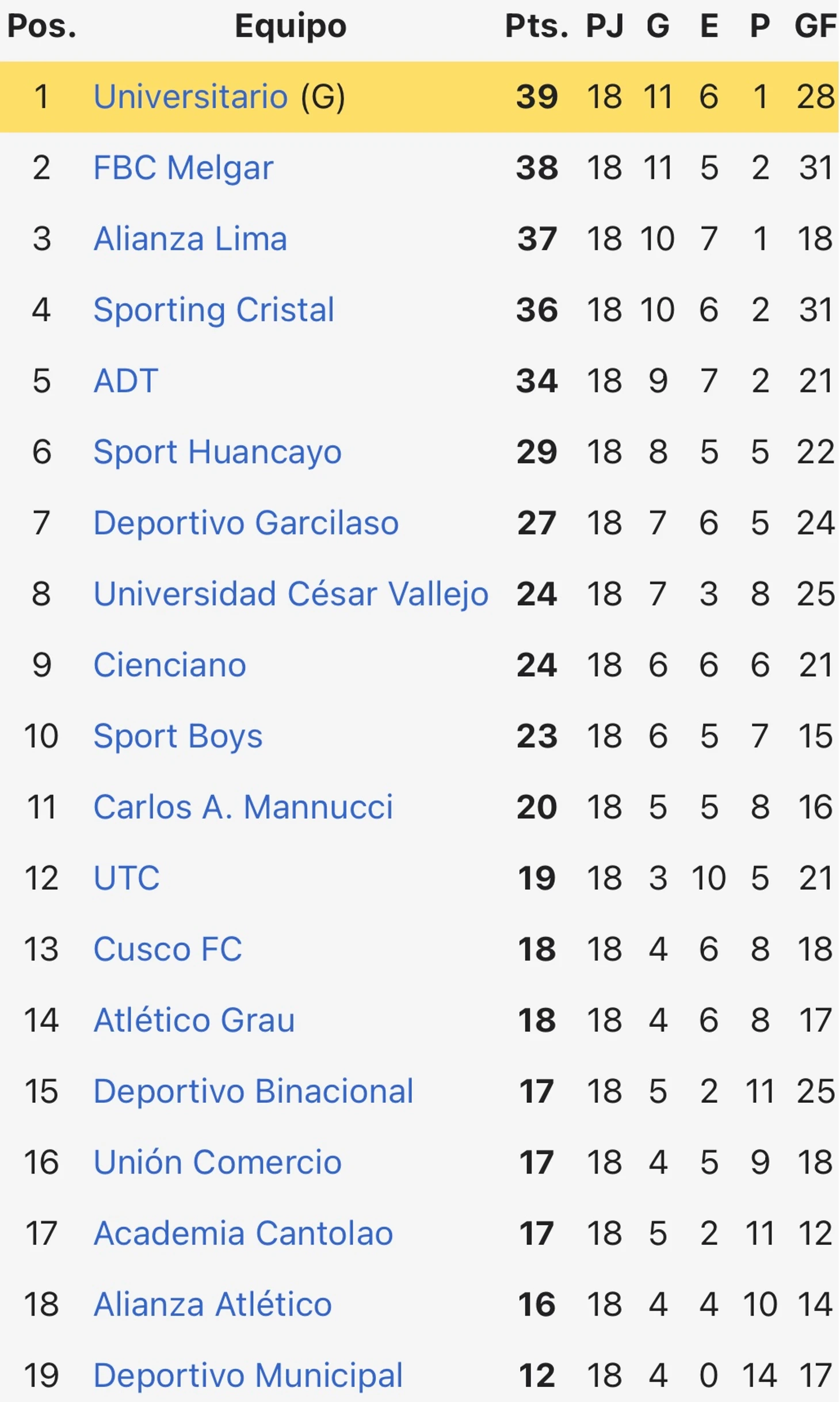Open the Atlético Grau page
Viewport: 840px width, 1402px height.
194,1020
